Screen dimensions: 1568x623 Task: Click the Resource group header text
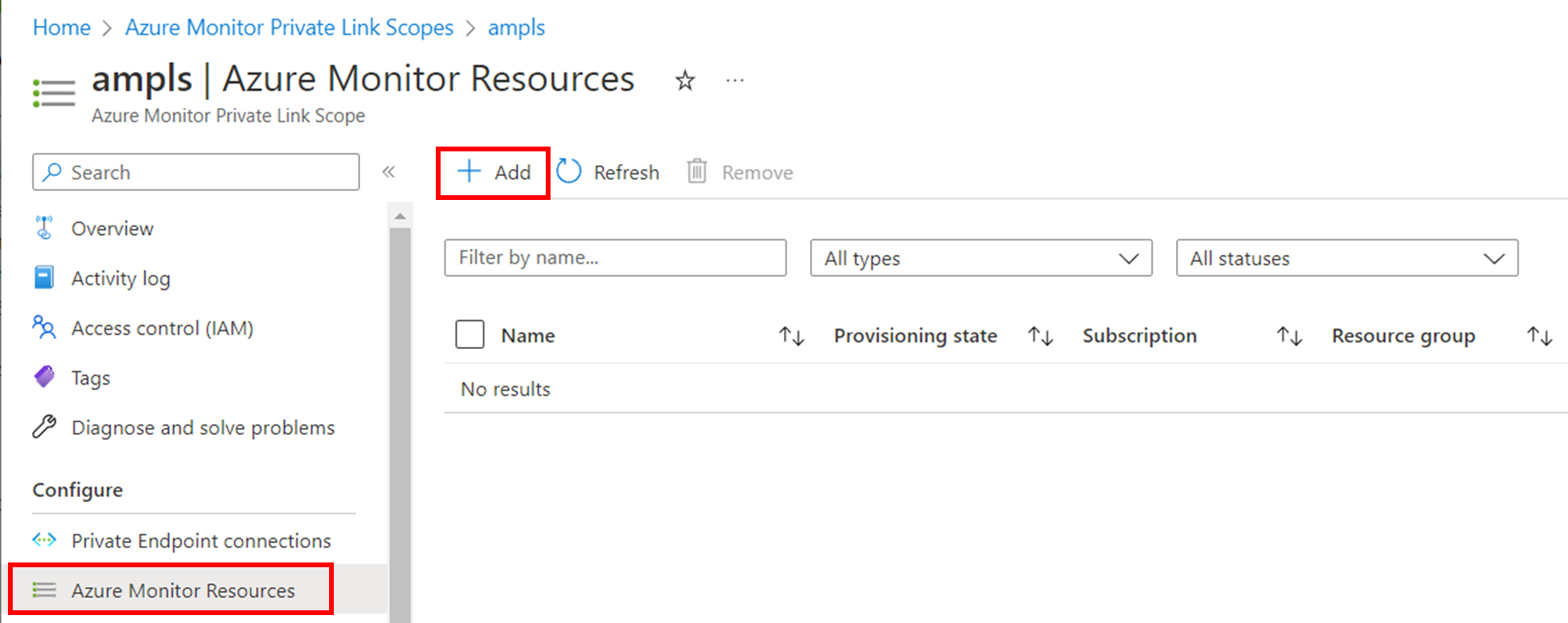(1404, 335)
